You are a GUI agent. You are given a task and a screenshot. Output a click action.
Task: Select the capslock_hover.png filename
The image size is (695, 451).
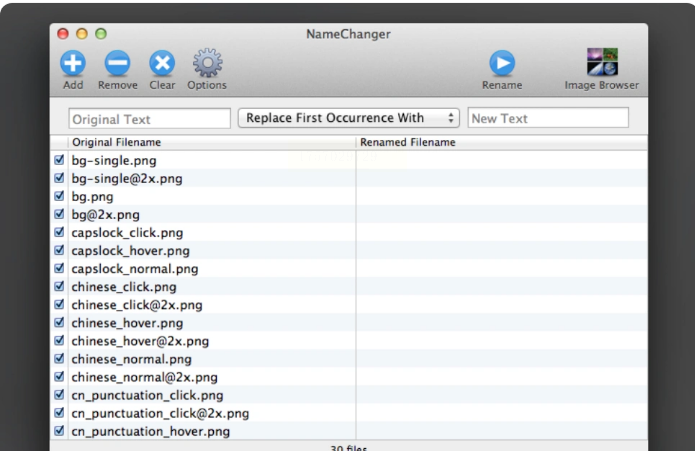(130, 251)
